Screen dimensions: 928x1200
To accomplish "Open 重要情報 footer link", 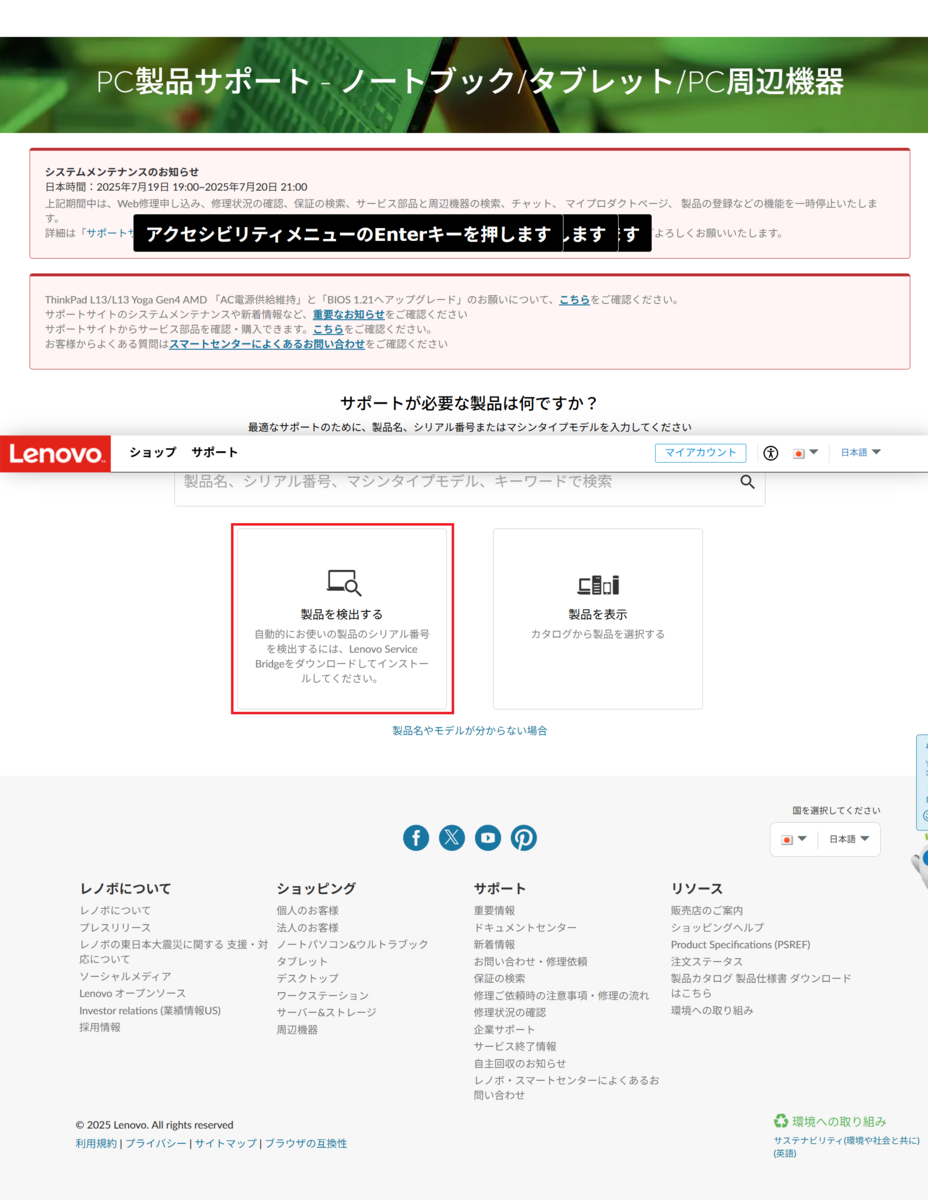I will (x=495, y=911).
